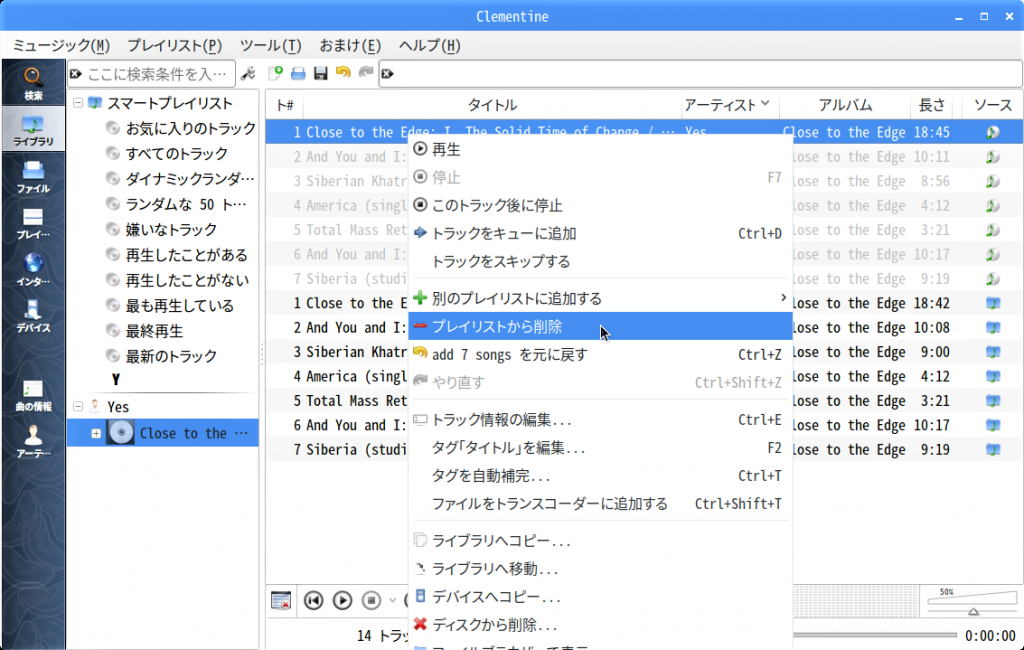Choose このトラック後に停止 menu entry
The height and width of the screenshot is (650, 1024).
click(x=600, y=206)
